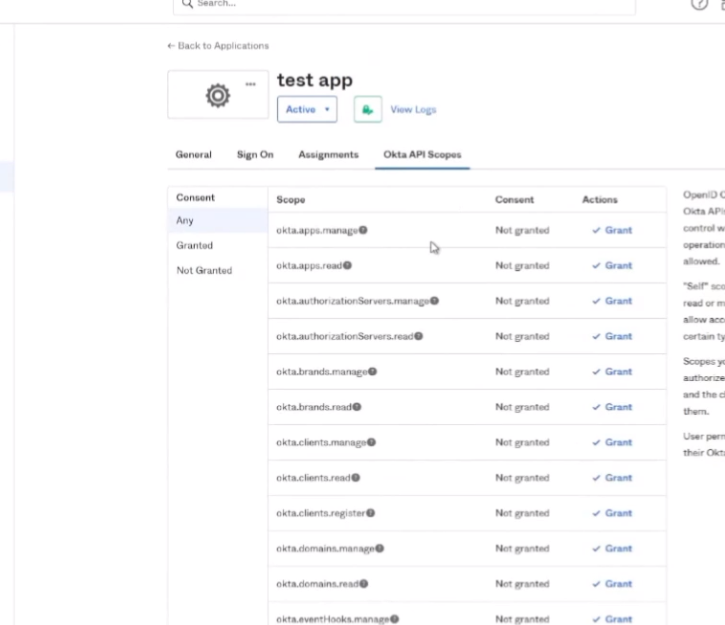Click the okta.brands.read scope name
This screenshot has width=725, height=625.
tap(314, 407)
